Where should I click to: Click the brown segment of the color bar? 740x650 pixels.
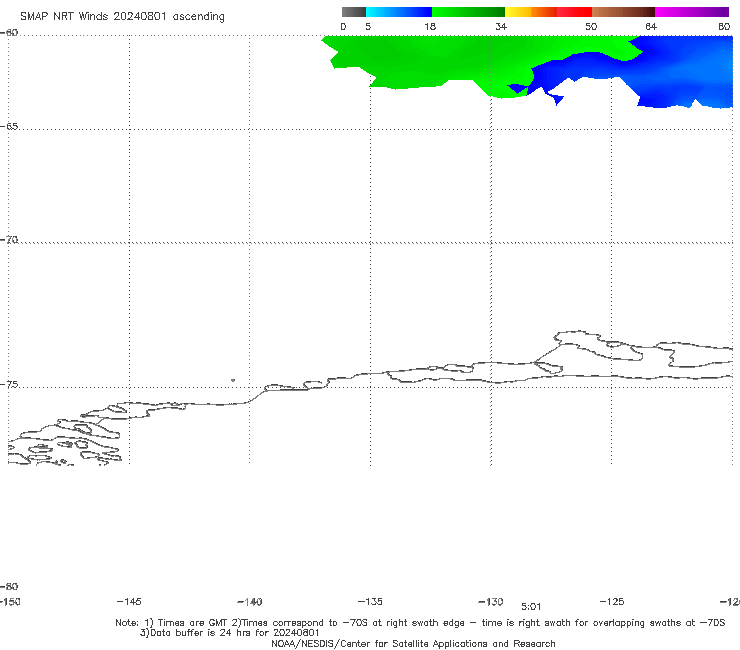tap(623, 12)
